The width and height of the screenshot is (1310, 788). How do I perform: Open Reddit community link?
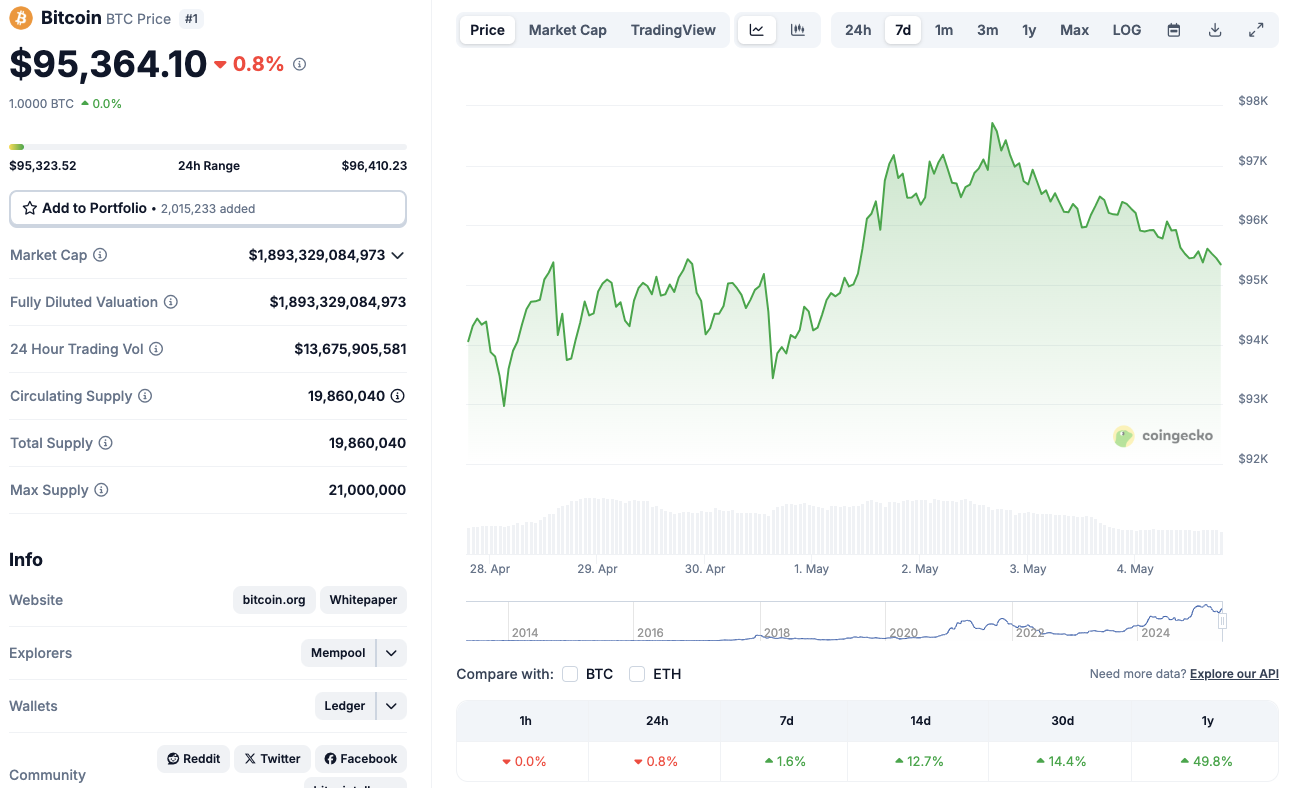[194, 759]
